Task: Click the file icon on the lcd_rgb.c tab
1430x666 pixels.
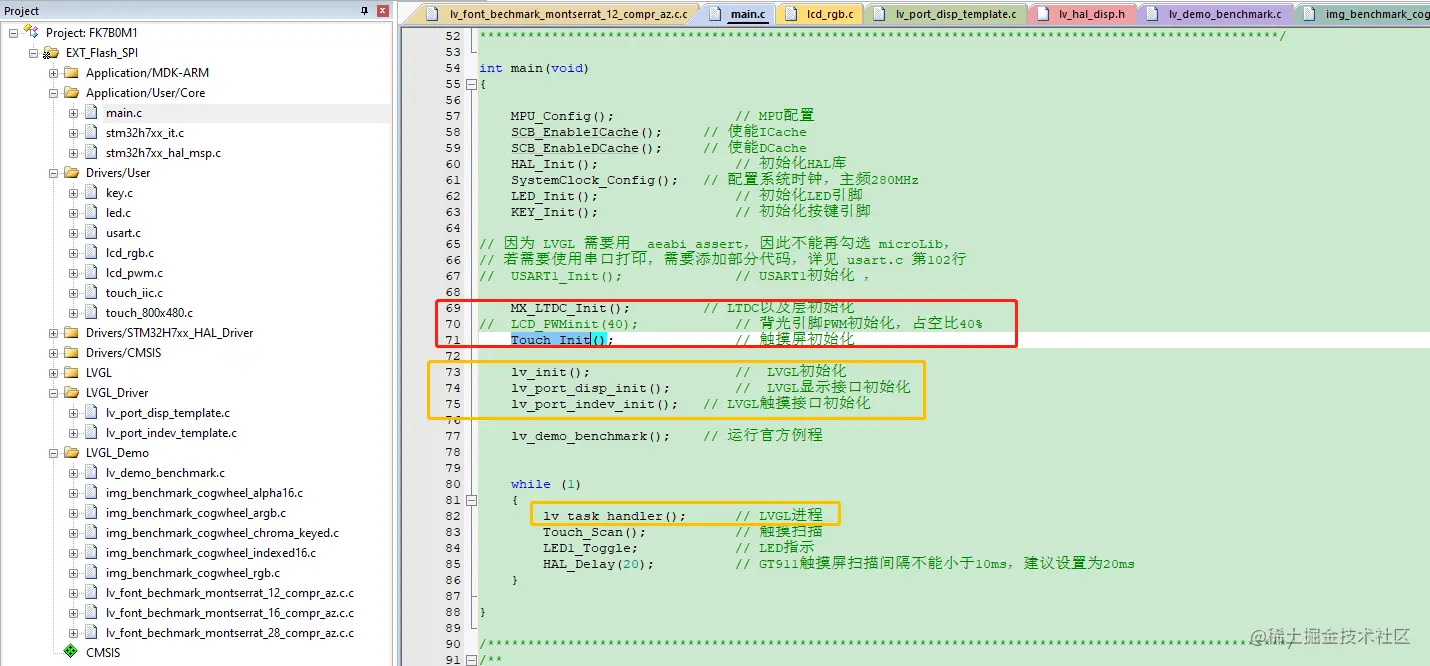Action: pos(790,14)
